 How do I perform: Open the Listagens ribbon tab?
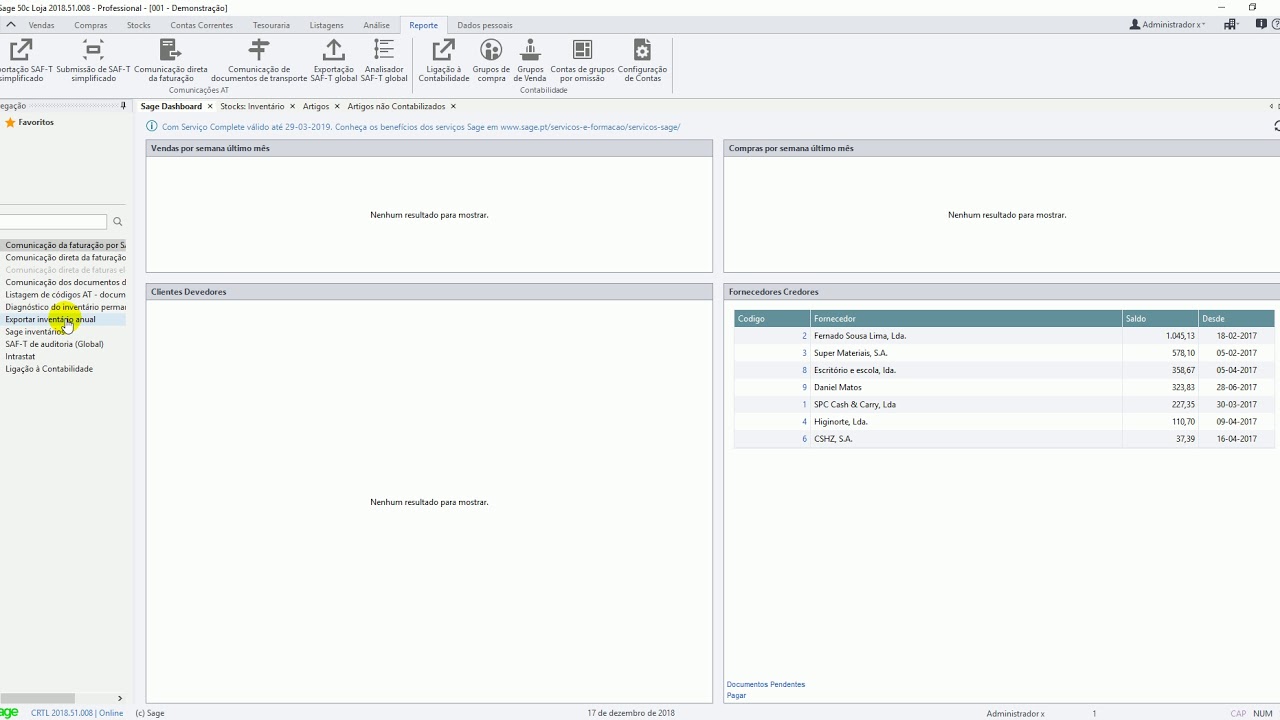click(x=327, y=25)
